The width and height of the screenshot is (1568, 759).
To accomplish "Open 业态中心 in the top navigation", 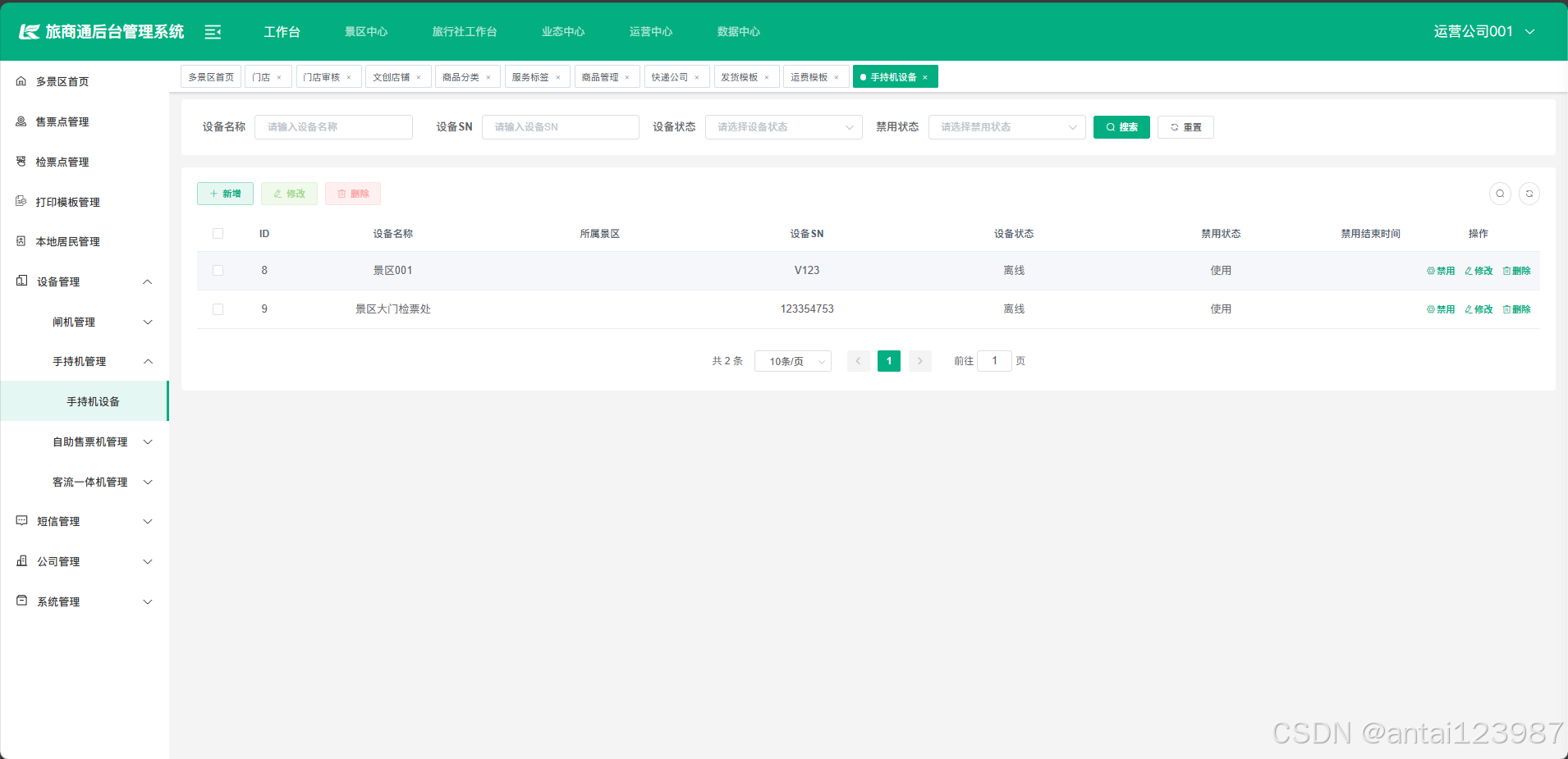I will pos(563,32).
